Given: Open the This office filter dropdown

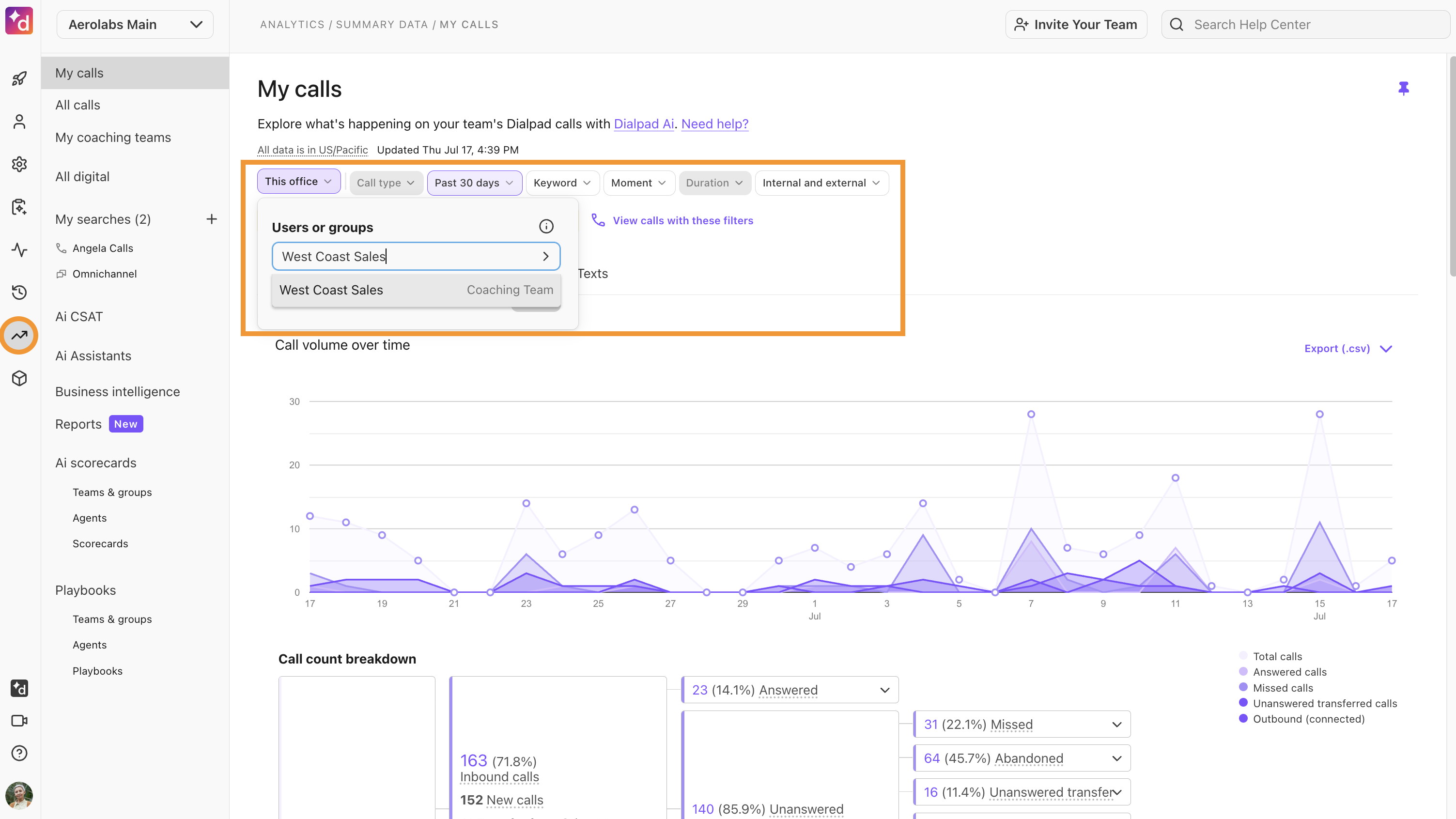Looking at the screenshot, I should 298,182.
